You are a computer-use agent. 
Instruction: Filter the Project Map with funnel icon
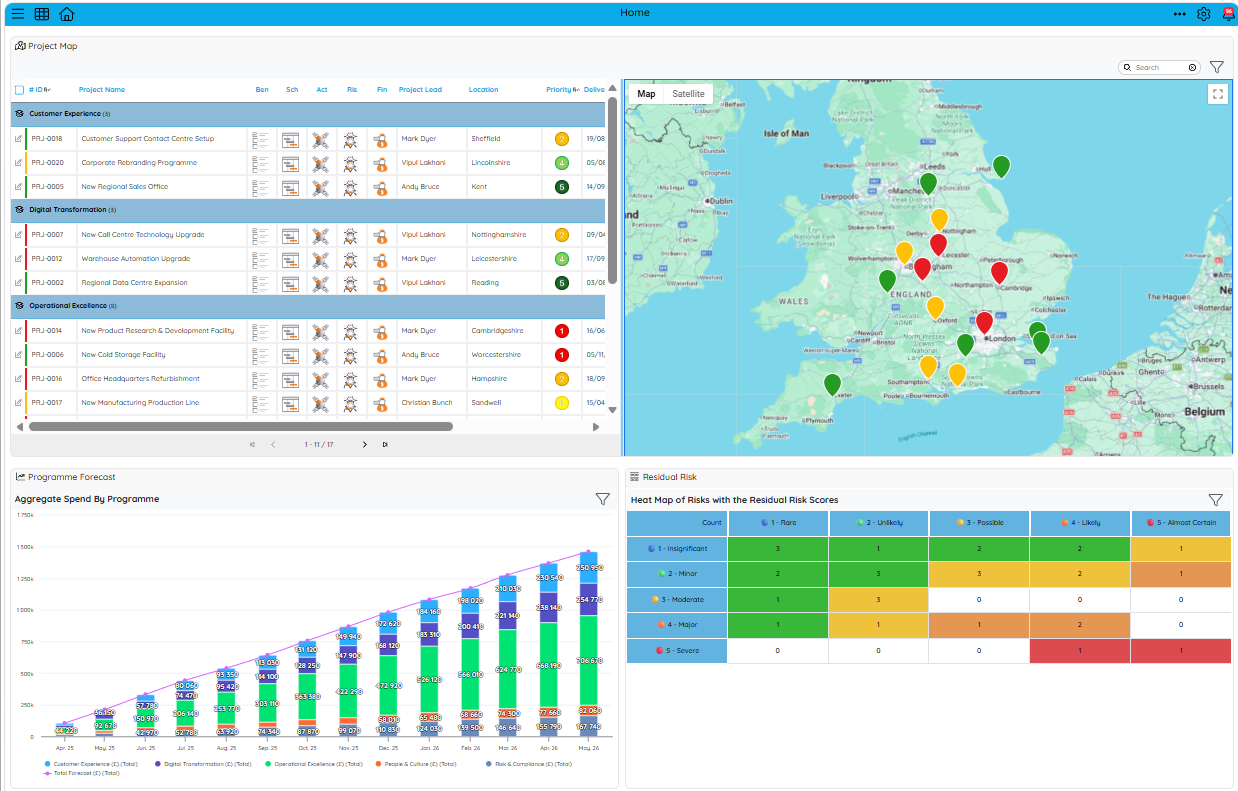click(1217, 67)
